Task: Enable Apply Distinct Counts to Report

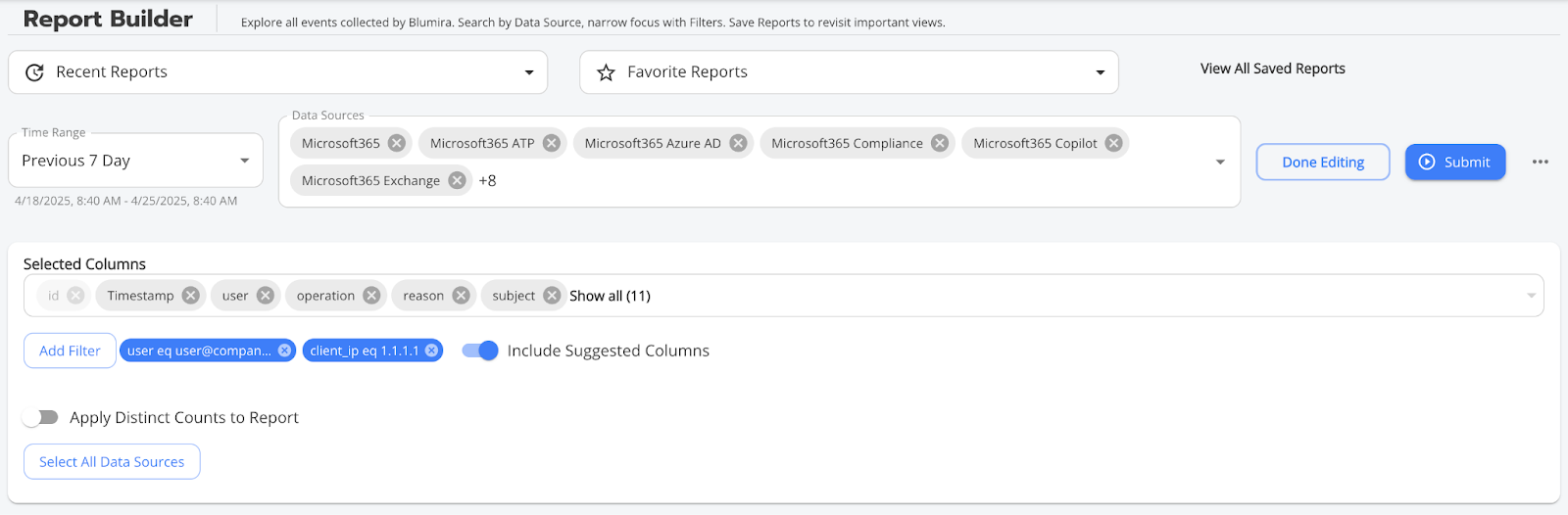Action: click(x=40, y=417)
